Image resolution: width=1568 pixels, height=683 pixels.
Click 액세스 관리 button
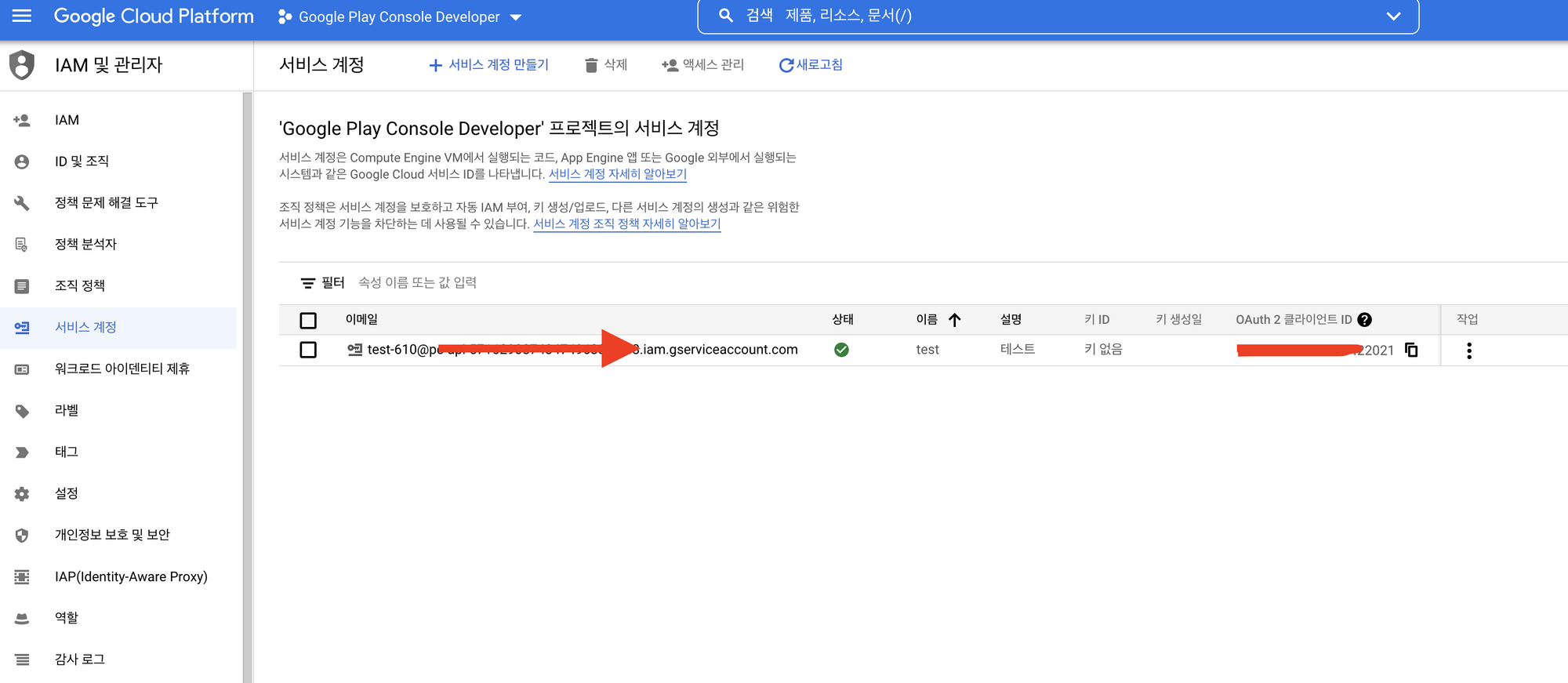[703, 65]
